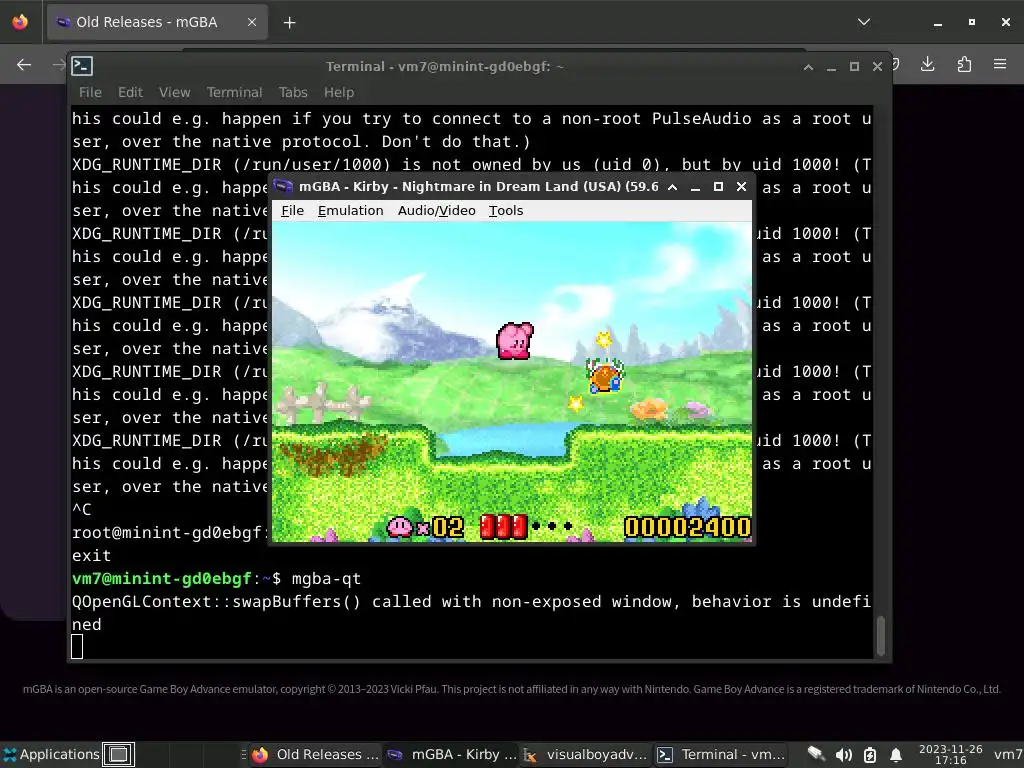Minimize the Terminal window
This screenshot has width=1024, height=768.
(831, 67)
